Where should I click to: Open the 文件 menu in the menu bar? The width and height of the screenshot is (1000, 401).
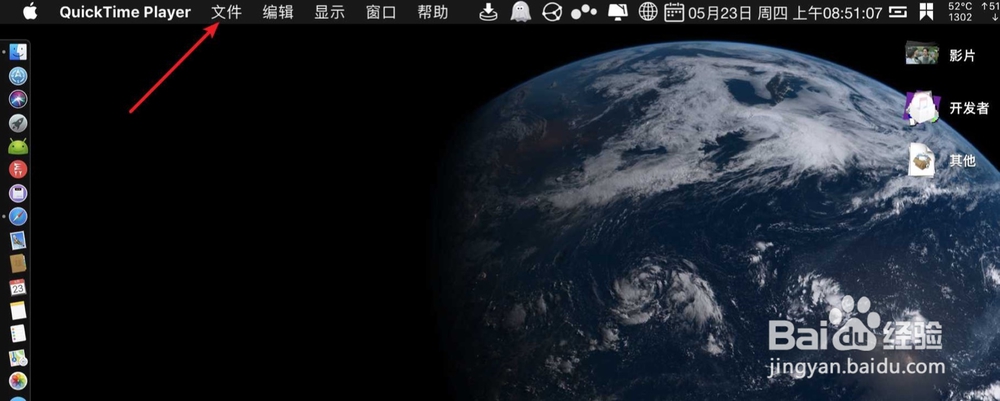[226, 12]
